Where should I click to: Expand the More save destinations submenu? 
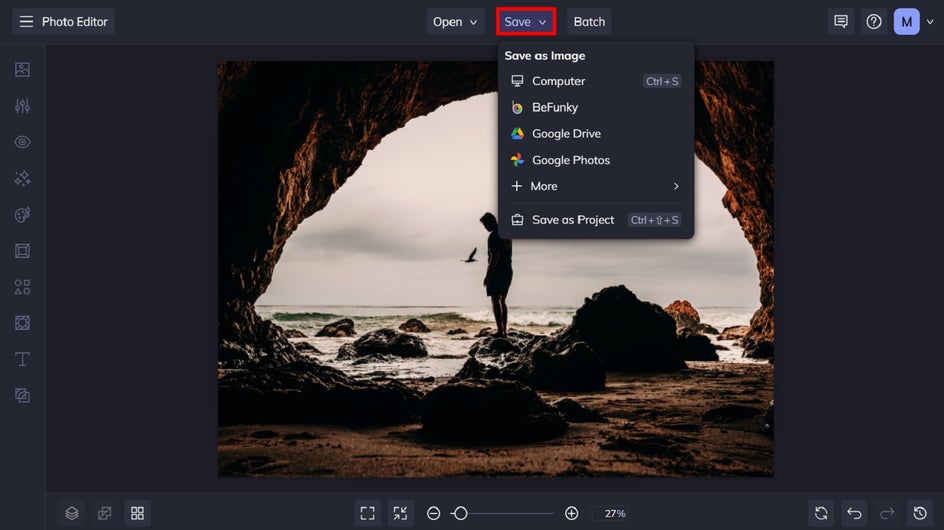point(595,186)
